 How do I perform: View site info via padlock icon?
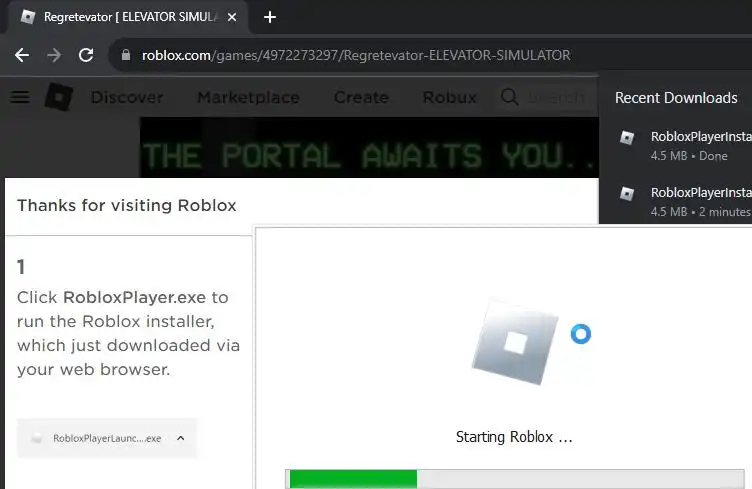(126, 55)
